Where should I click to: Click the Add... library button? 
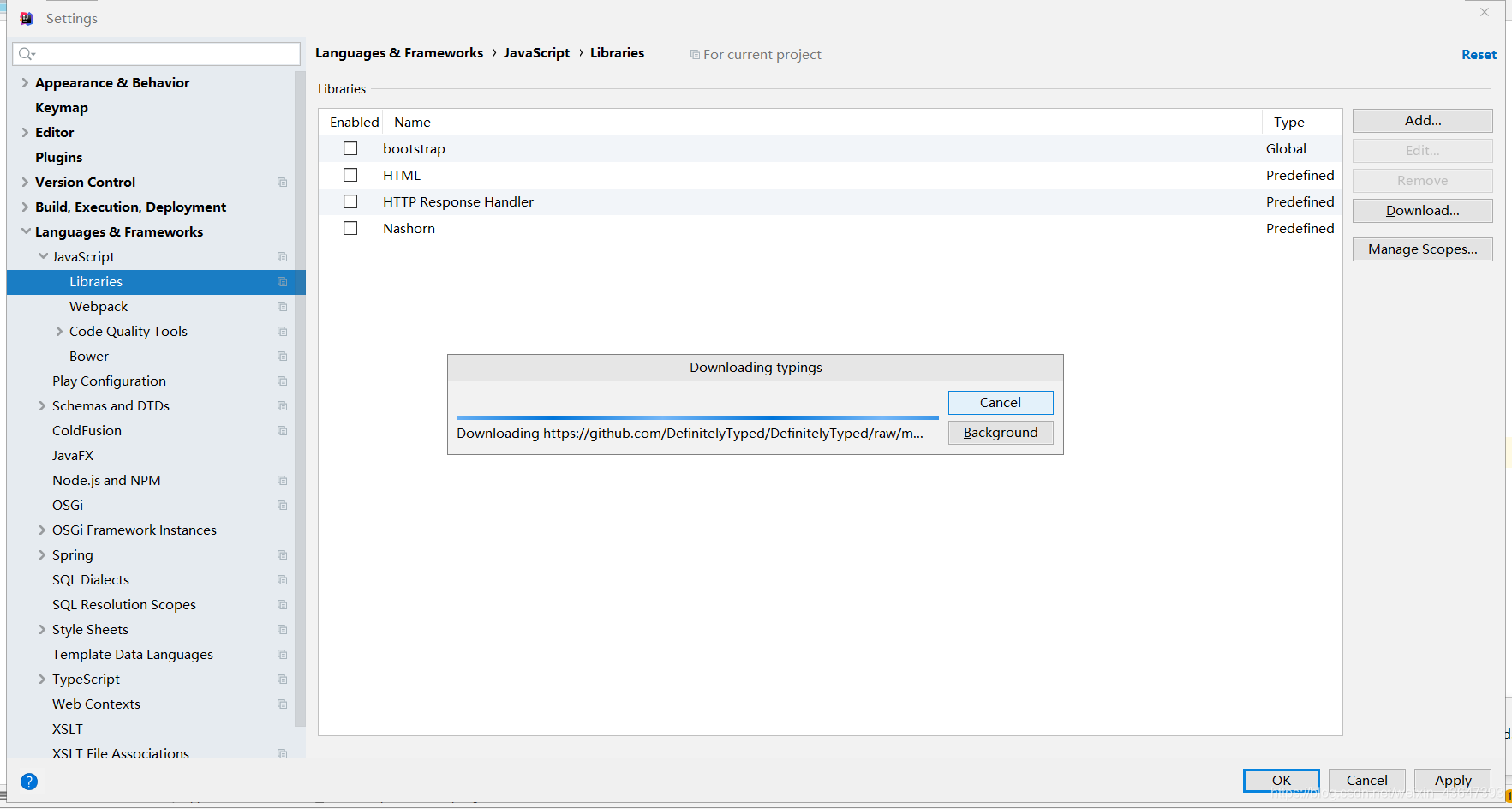click(x=1423, y=121)
